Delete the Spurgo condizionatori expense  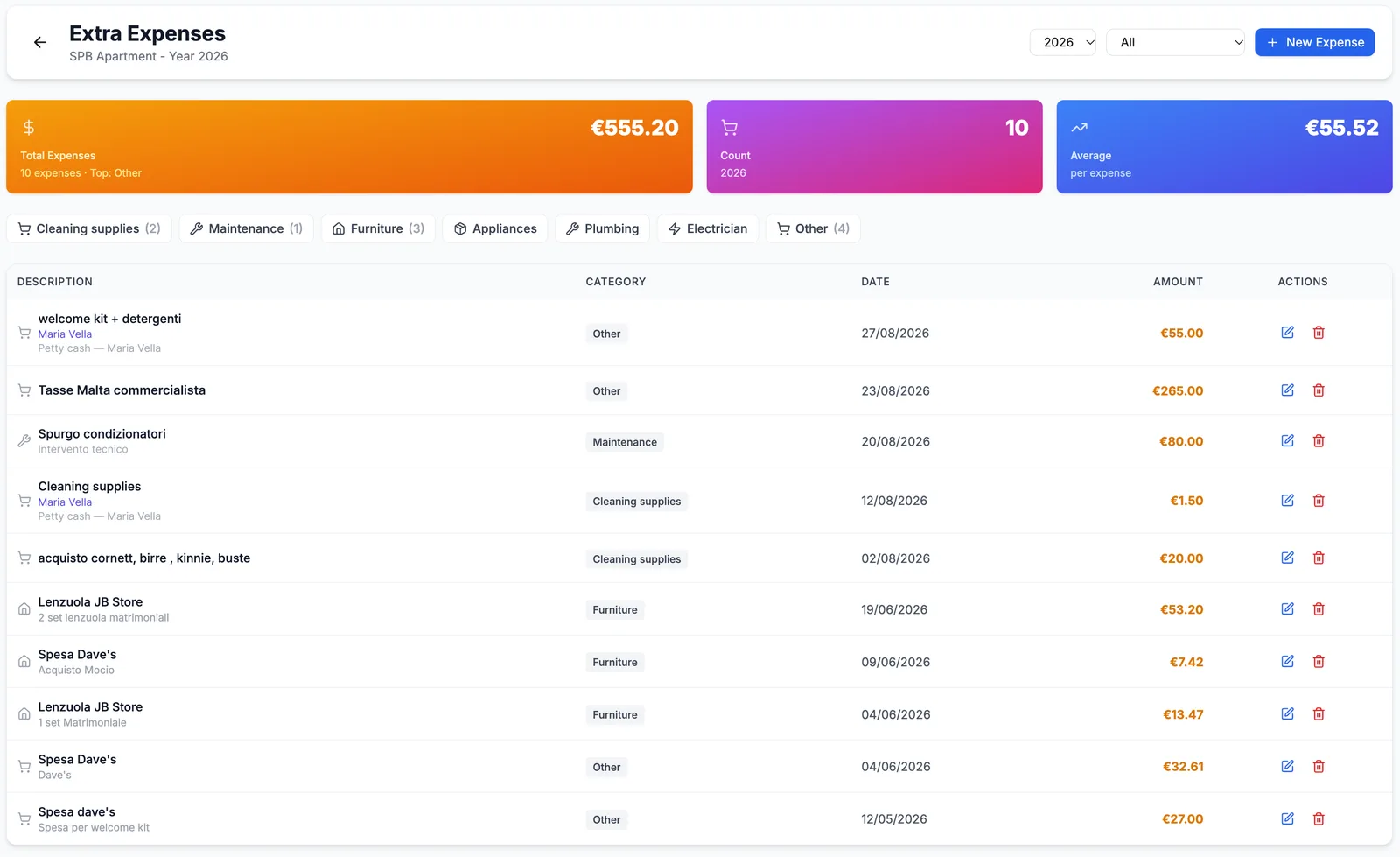coord(1319,441)
